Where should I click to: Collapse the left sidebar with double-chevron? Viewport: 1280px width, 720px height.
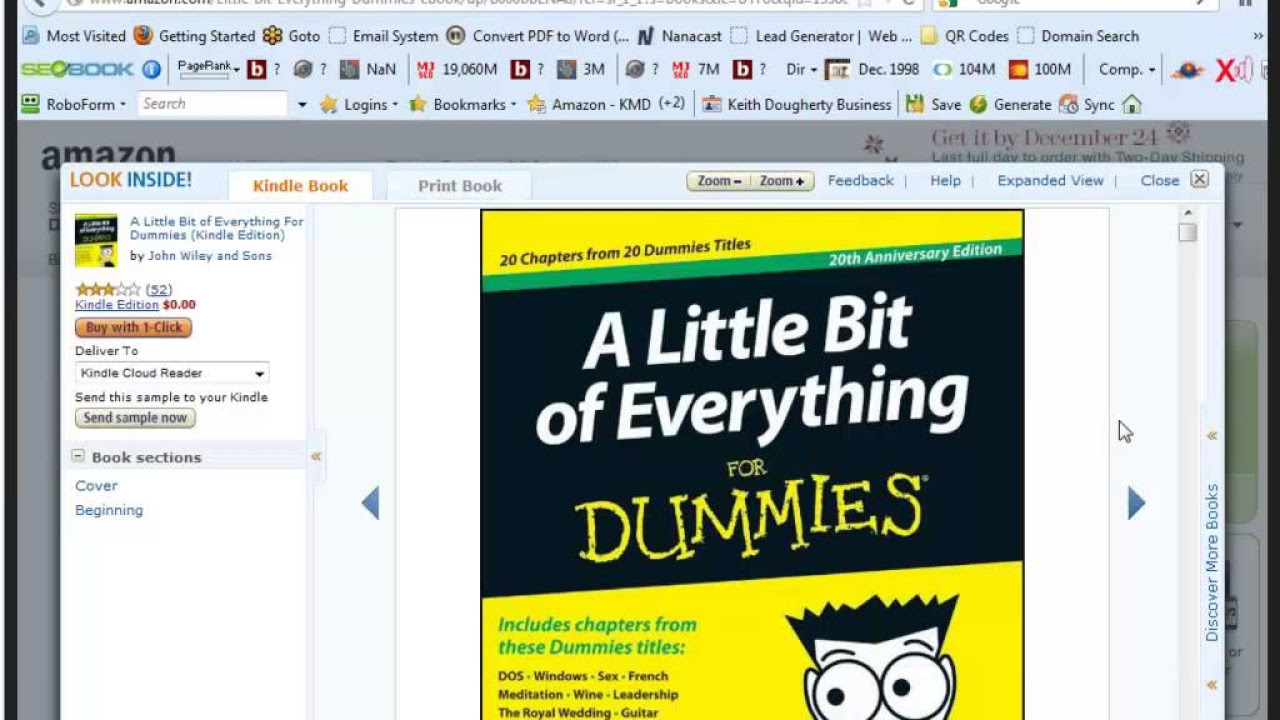316,456
